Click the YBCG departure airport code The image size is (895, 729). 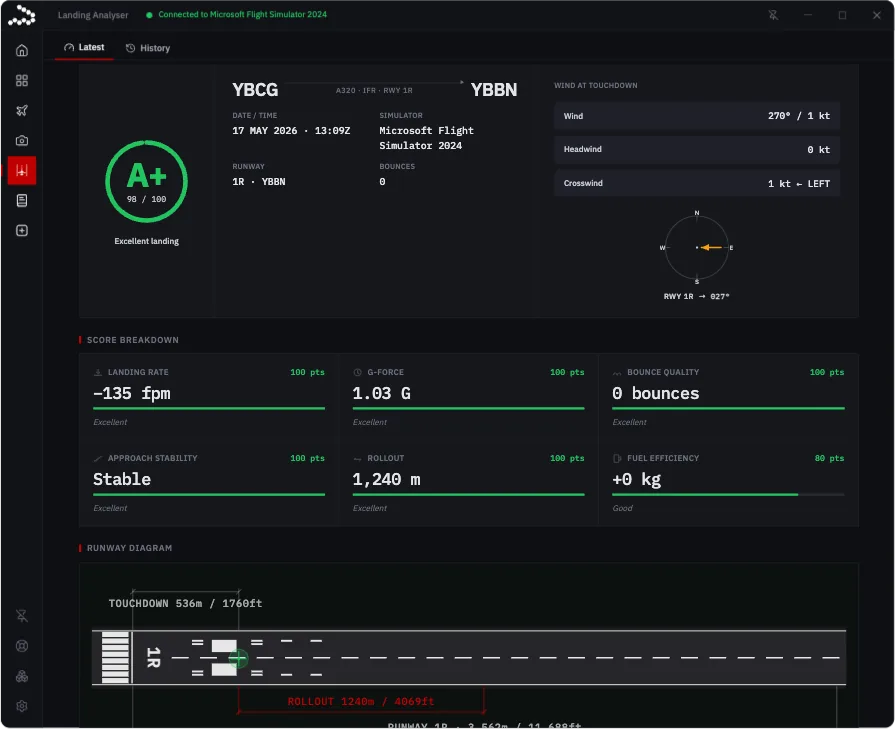point(255,90)
